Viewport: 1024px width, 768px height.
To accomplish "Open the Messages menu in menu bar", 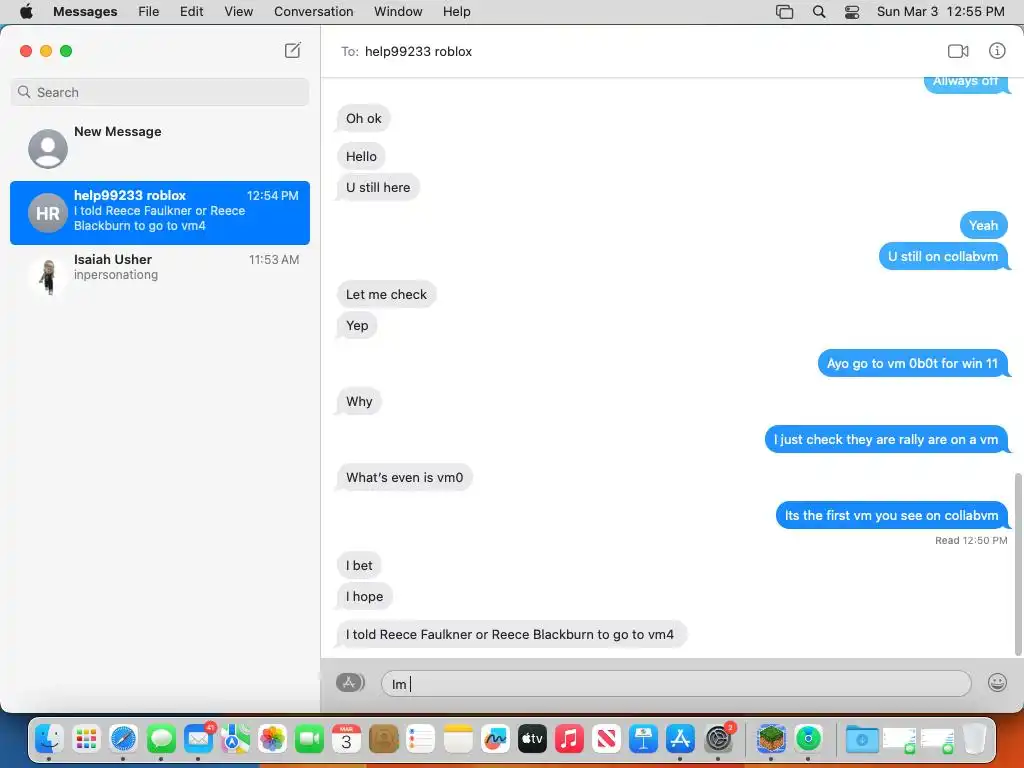I will pos(85,11).
